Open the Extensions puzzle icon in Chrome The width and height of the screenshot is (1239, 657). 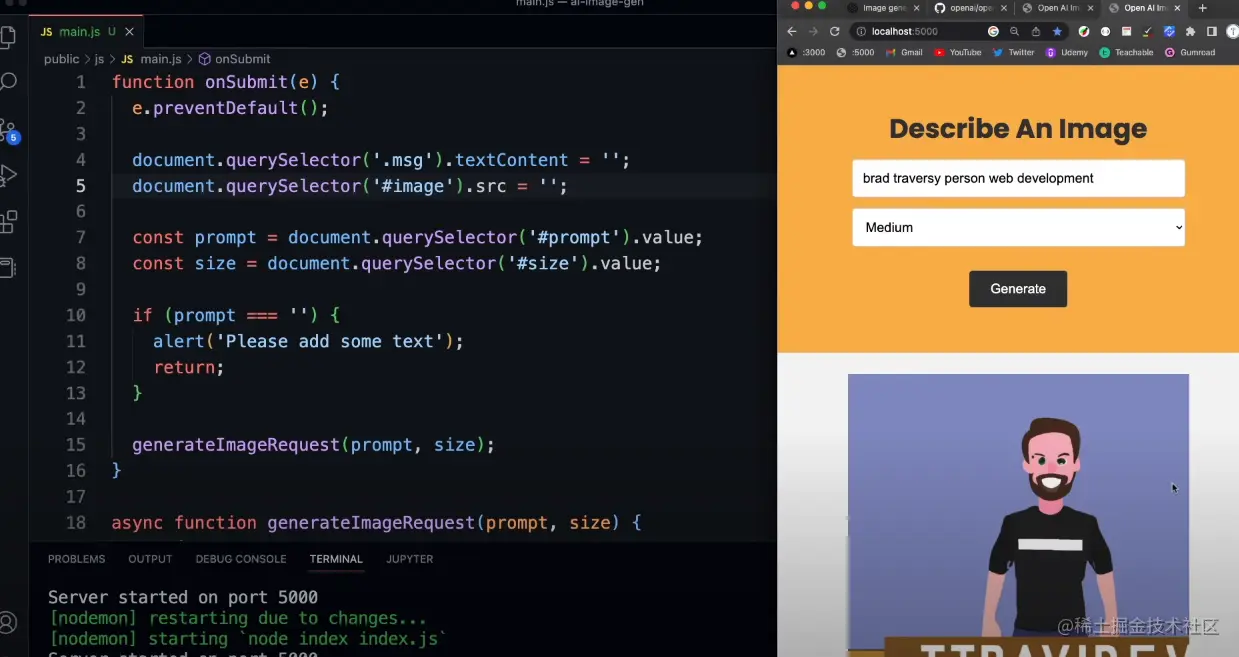click(1190, 31)
